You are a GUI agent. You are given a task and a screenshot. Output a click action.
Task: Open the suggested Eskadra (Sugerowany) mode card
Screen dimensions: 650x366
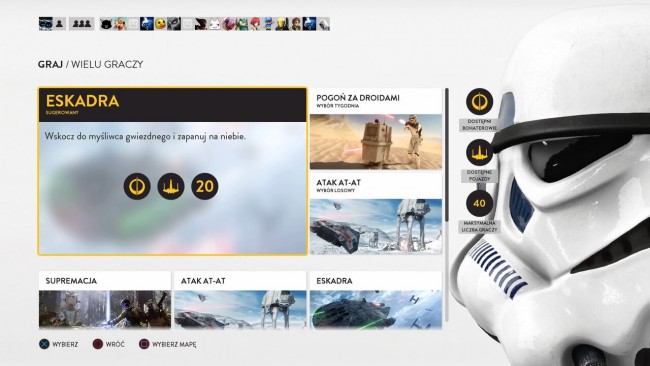tap(172, 171)
